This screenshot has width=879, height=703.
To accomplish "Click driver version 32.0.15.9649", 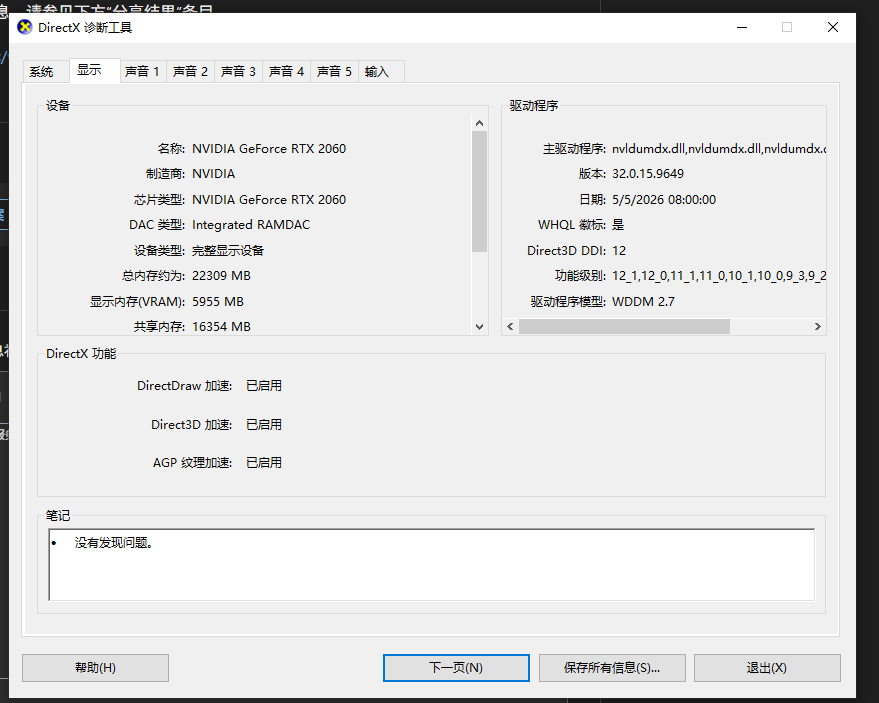I will (648, 174).
